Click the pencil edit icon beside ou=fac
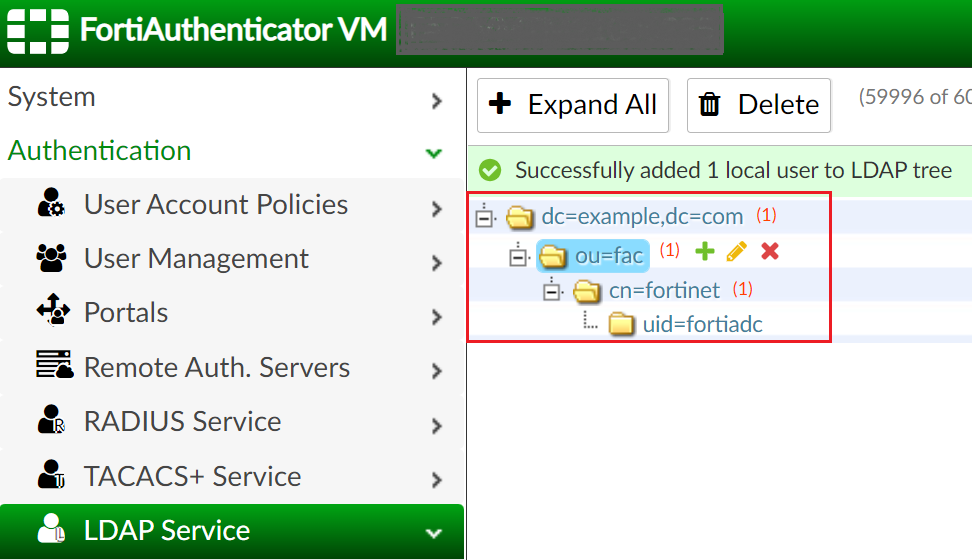972x560 pixels. [737, 252]
